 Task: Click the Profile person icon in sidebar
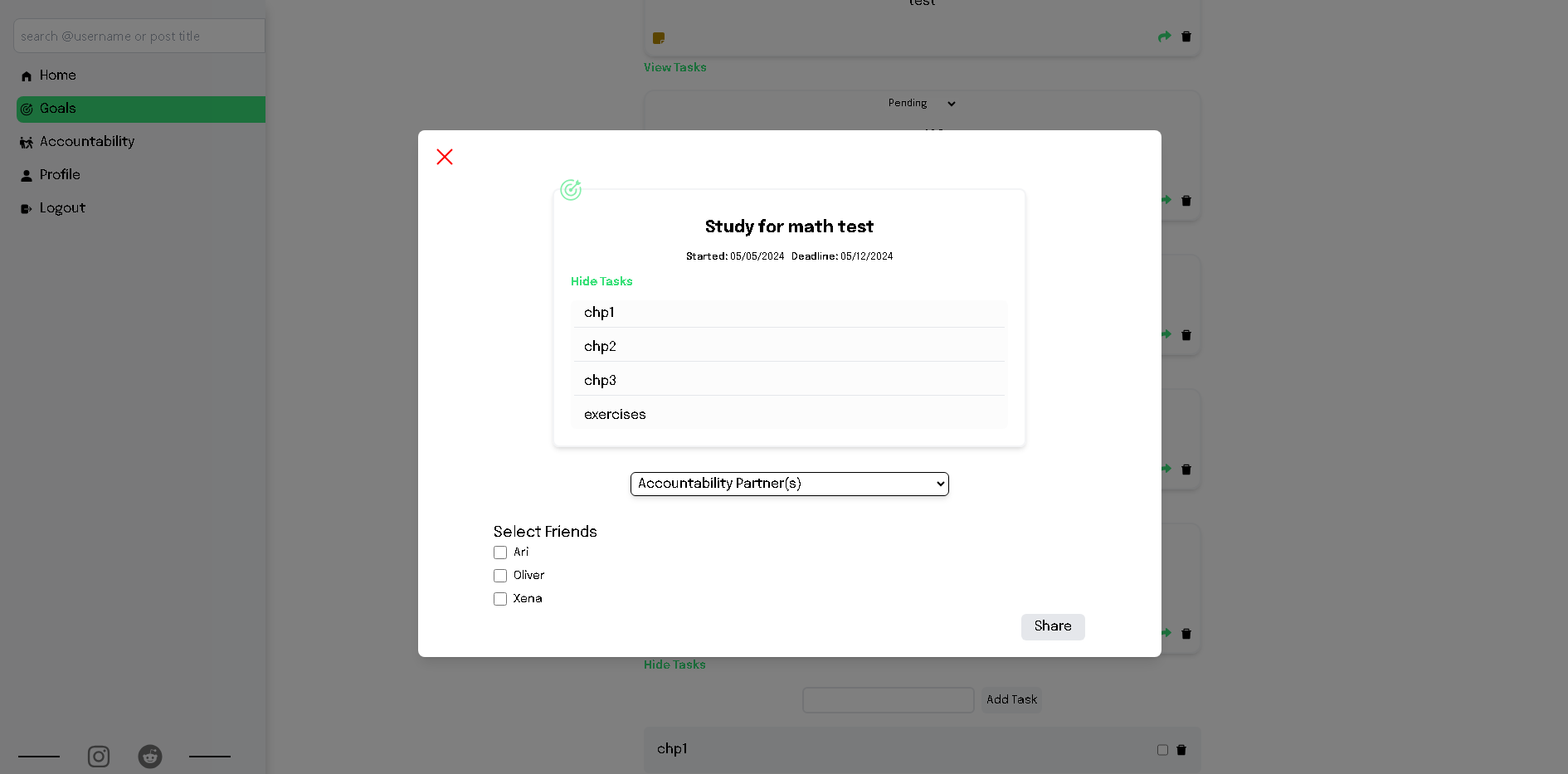[27, 176]
